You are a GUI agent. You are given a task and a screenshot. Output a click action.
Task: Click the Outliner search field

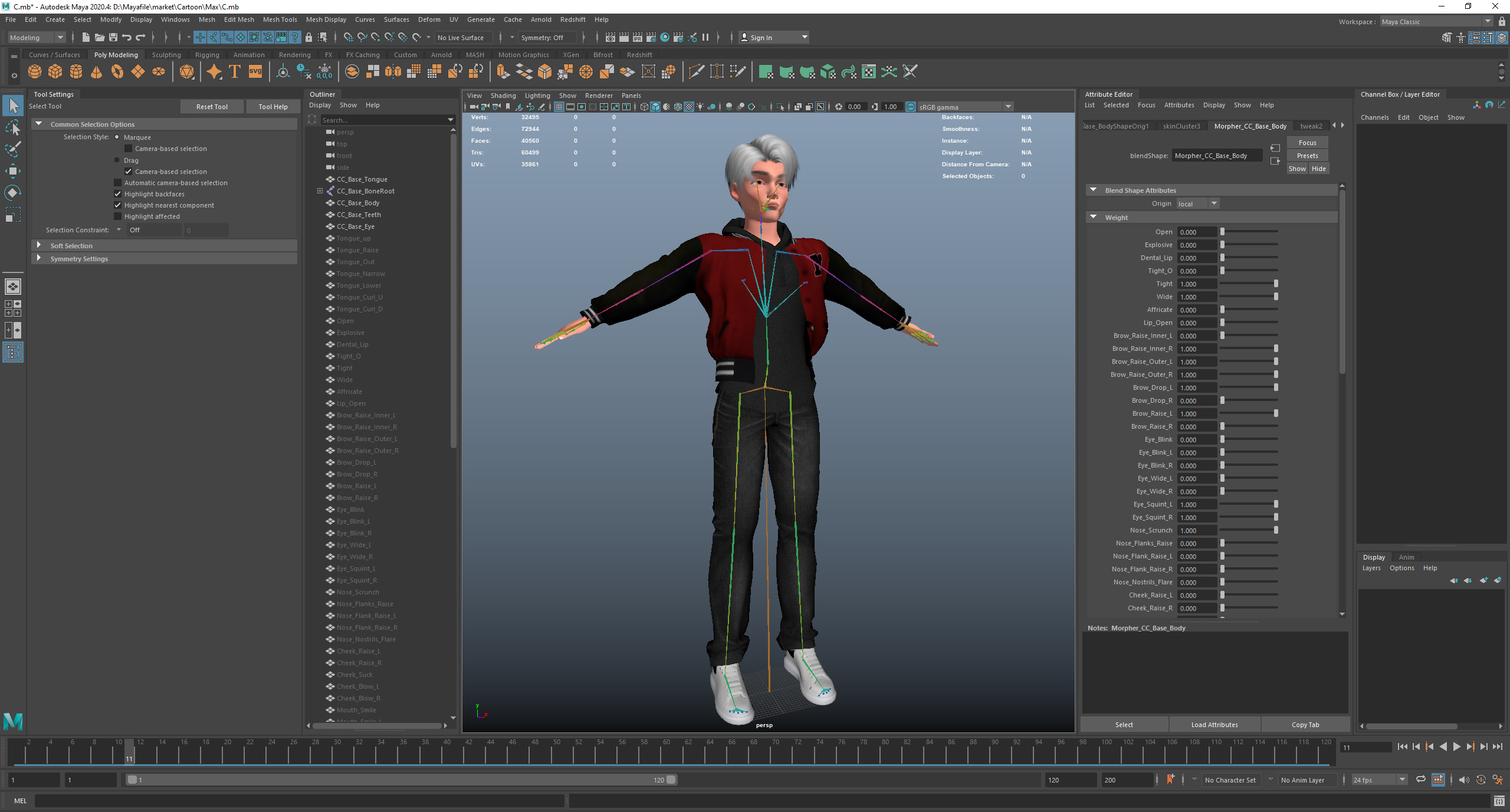[383, 120]
